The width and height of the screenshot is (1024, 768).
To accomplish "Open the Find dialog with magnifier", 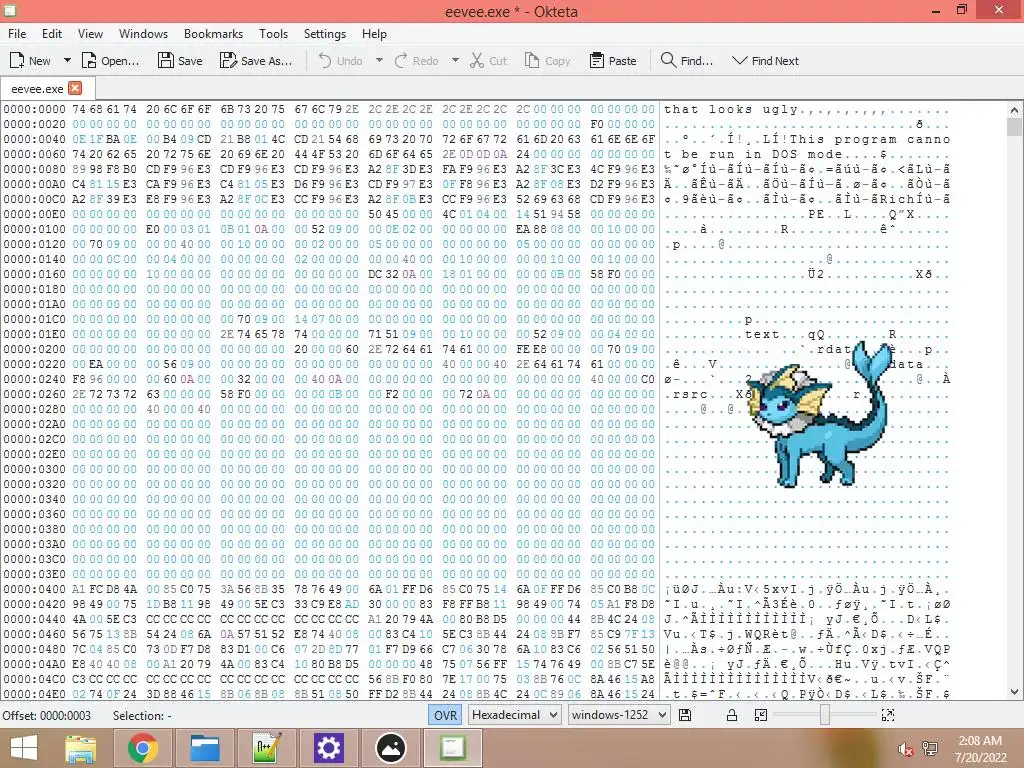I will point(686,61).
